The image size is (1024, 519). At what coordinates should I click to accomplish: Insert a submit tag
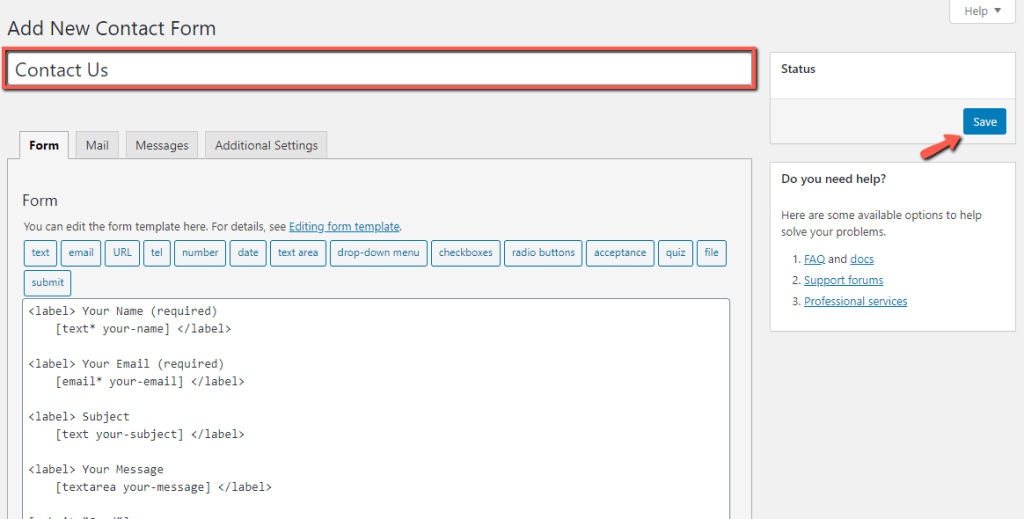pos(48,283)
